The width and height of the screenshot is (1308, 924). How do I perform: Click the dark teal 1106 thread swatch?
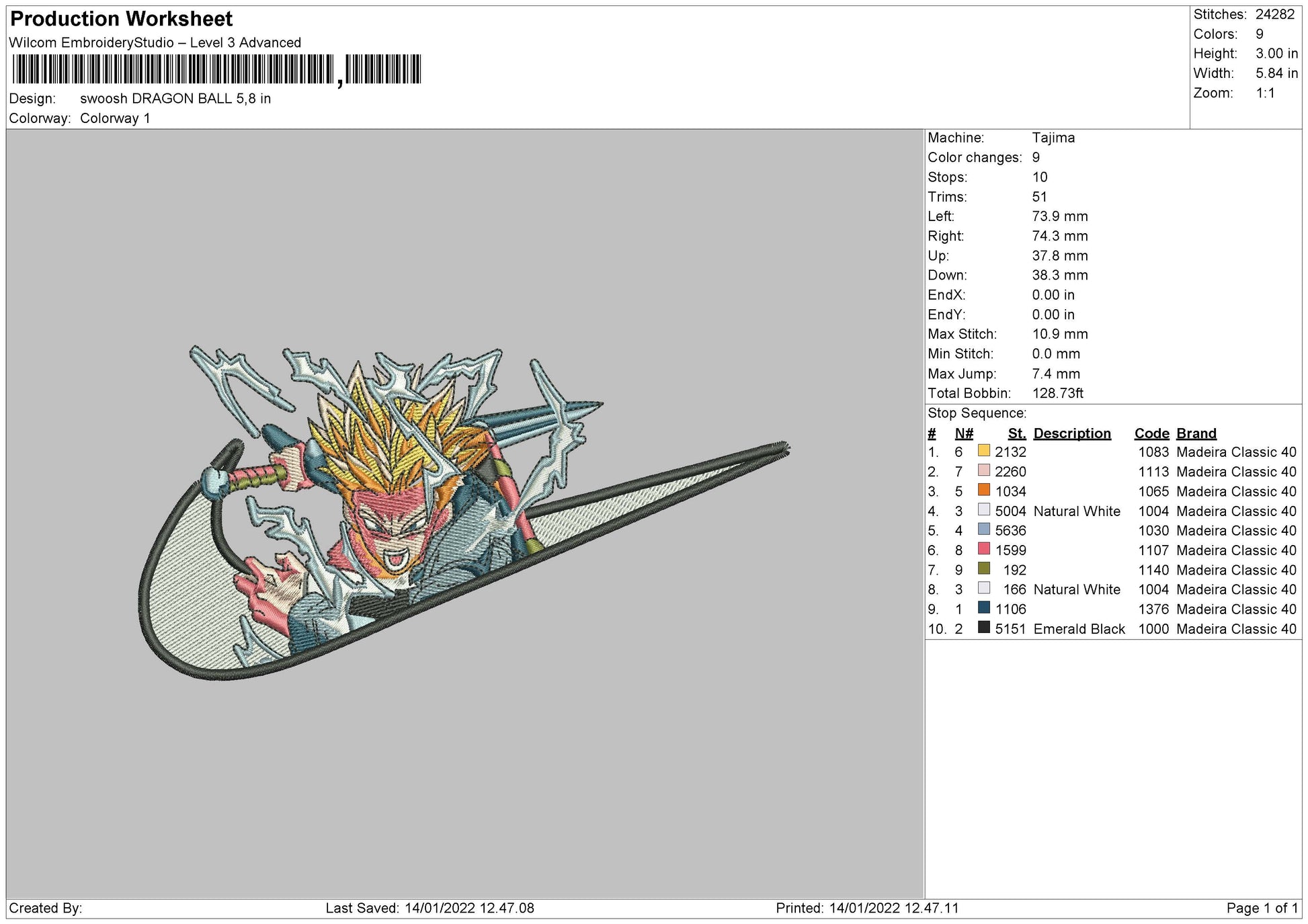click(x=983, y=608)
